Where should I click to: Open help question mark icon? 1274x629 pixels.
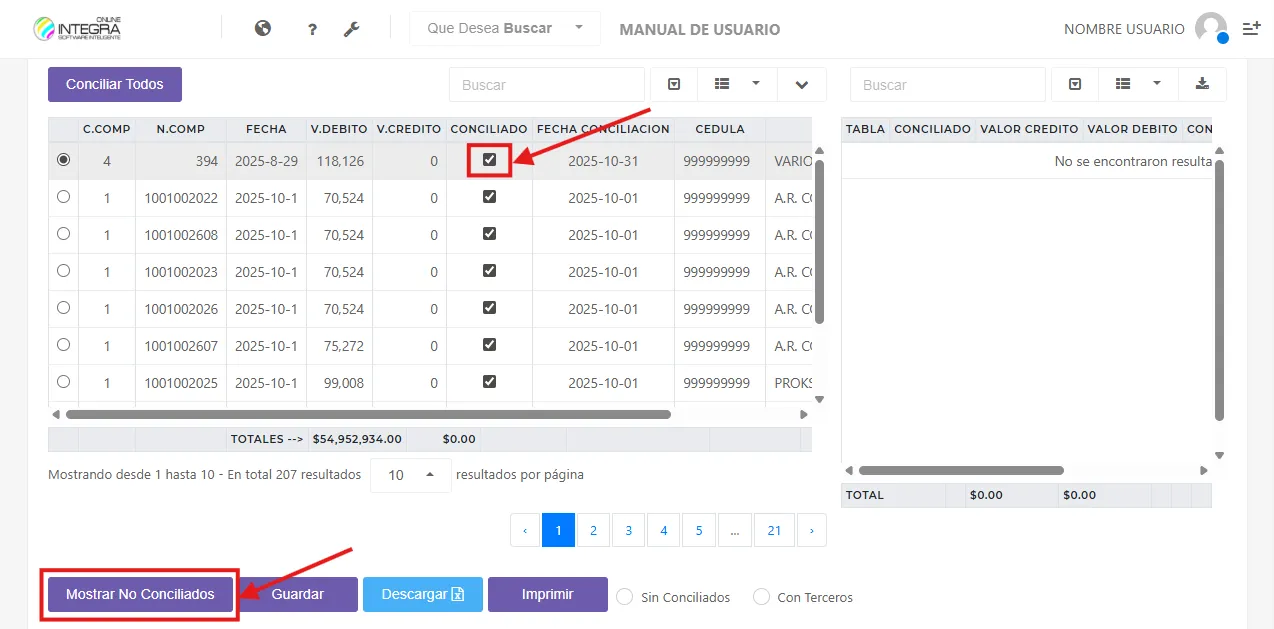312,30
